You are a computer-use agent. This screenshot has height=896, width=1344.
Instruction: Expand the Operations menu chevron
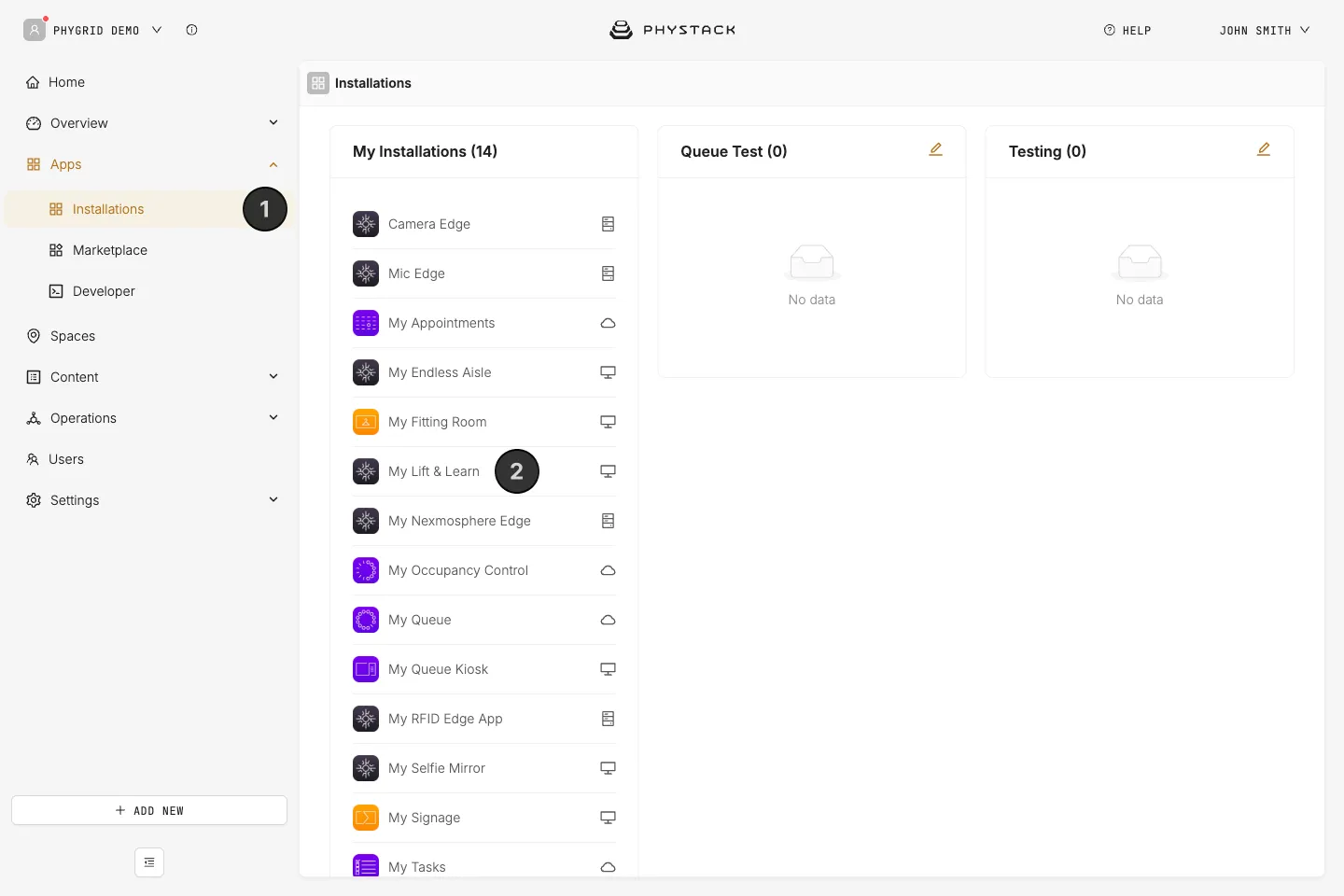tap(273, 417)
